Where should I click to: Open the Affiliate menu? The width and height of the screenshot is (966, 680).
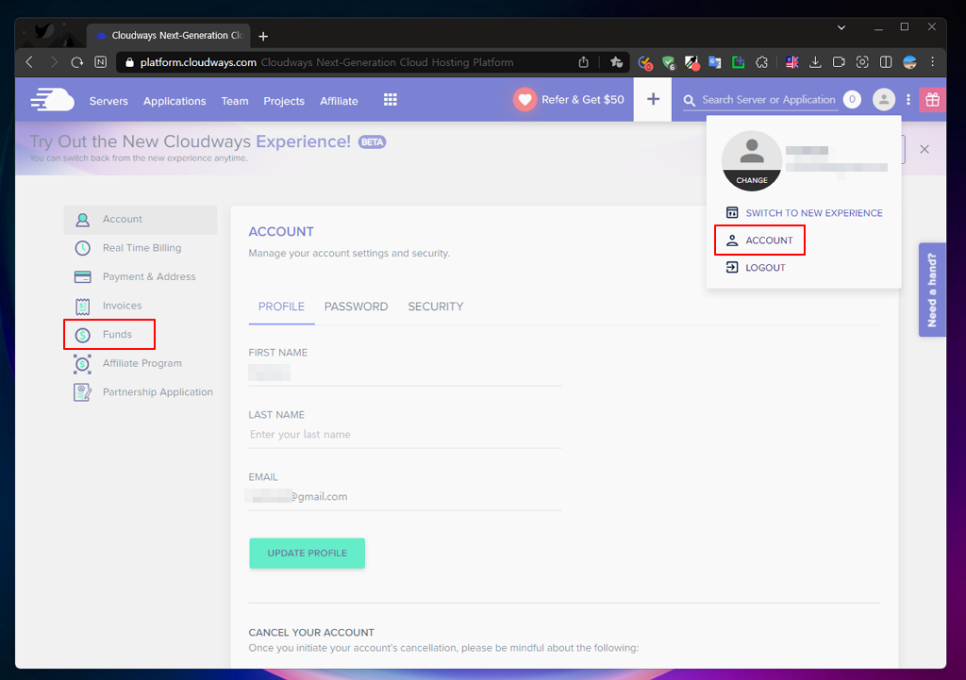click(339, 101)
